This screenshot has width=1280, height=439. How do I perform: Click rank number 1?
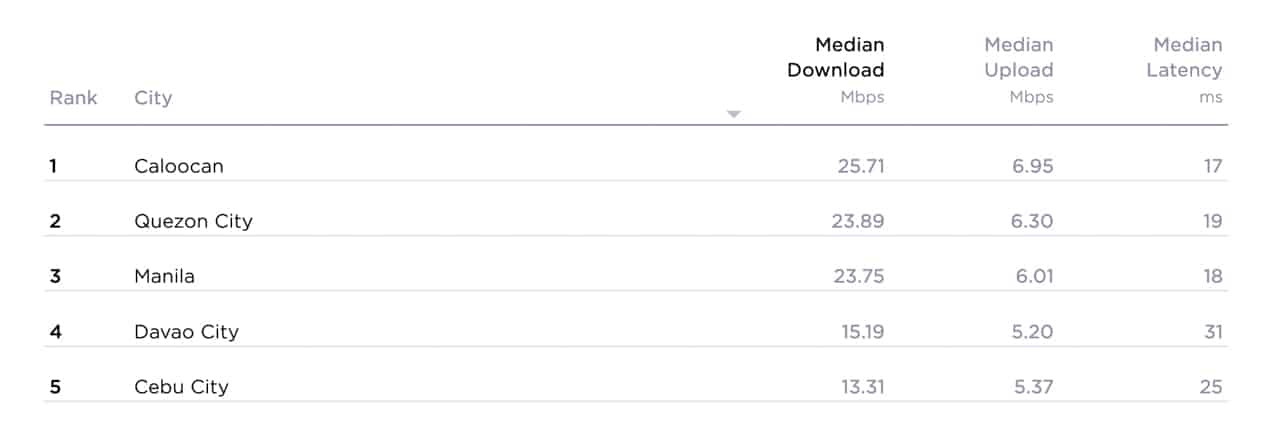click(53, 166)
